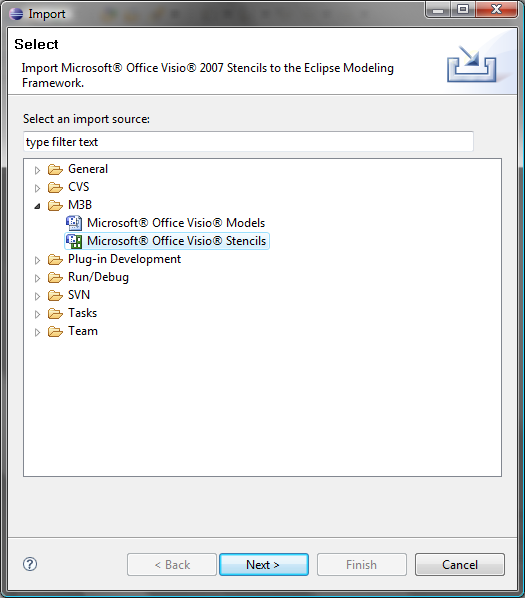
Task: Click the Cancel button
Action: tap(460, 564)
